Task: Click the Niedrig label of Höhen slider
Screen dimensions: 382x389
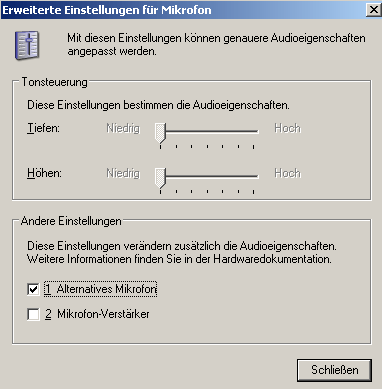Action: pyautogui.click(x=123, y=173)
